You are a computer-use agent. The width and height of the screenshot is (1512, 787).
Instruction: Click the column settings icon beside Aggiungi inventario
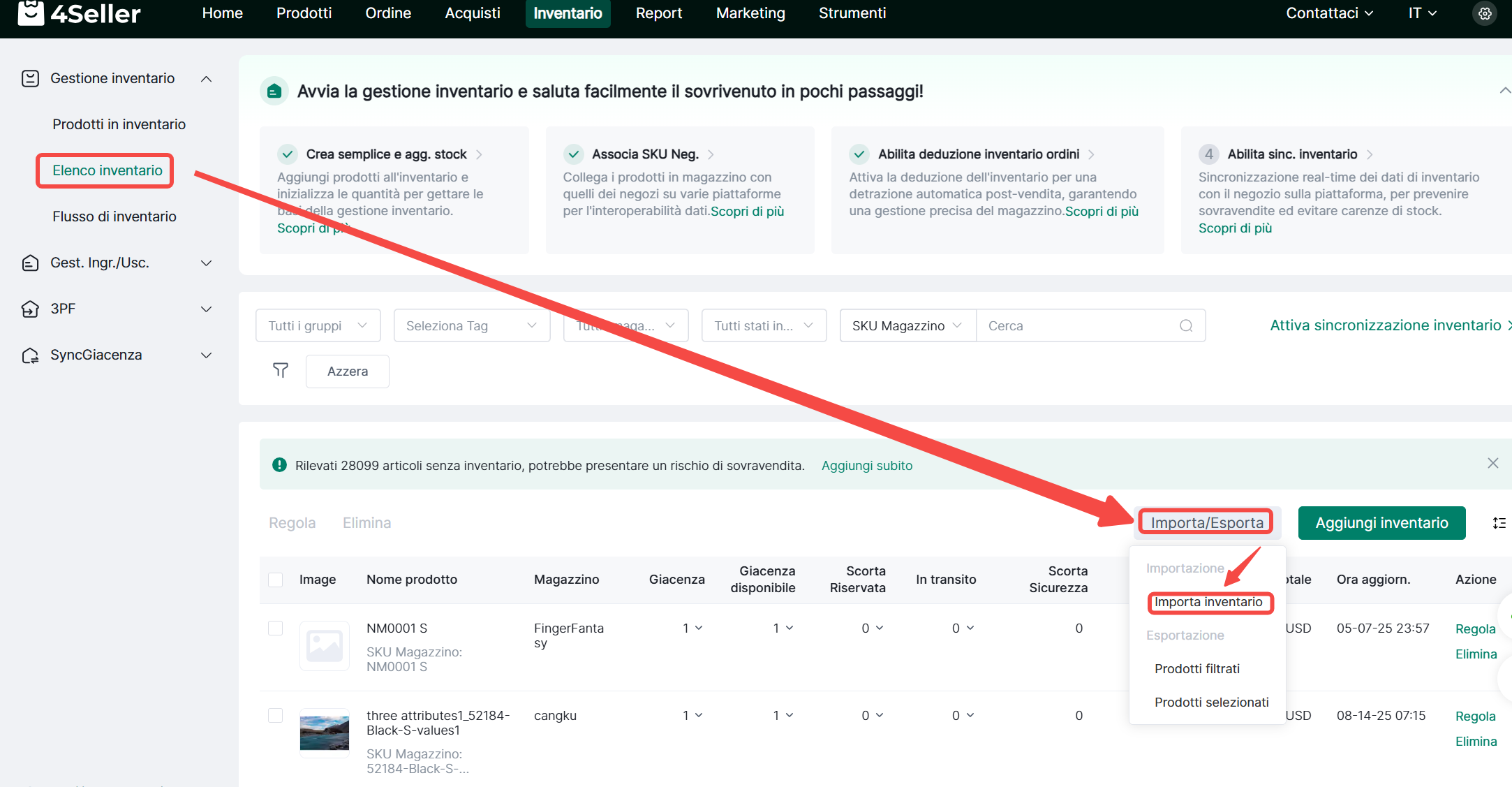(1499, 523)
